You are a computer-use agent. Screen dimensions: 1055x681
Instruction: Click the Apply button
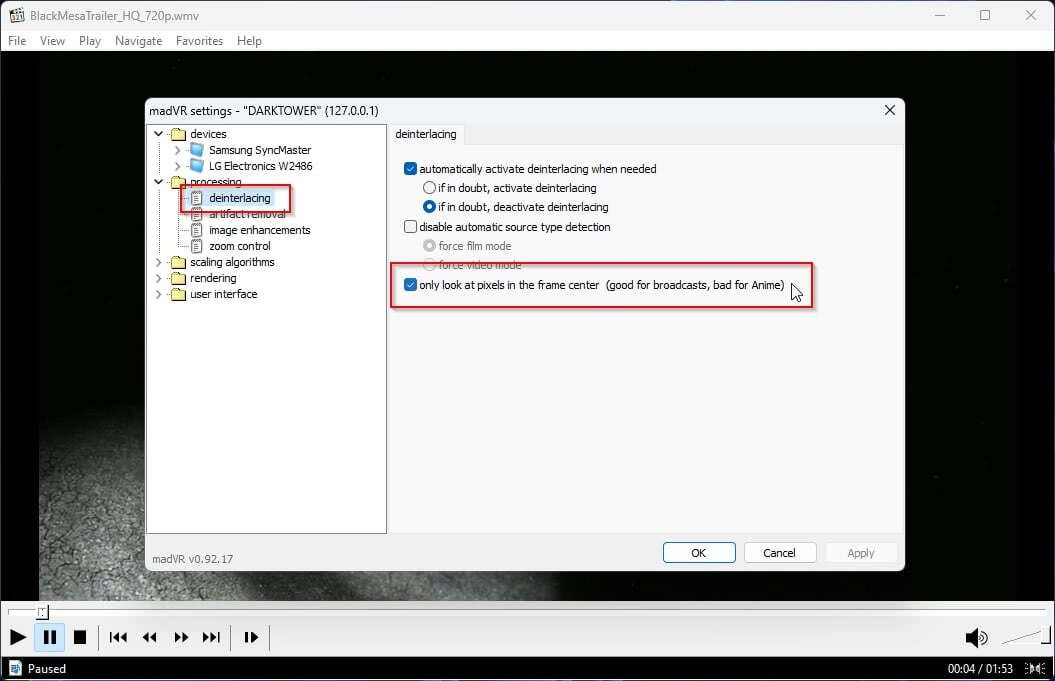(x=861, y=552)
